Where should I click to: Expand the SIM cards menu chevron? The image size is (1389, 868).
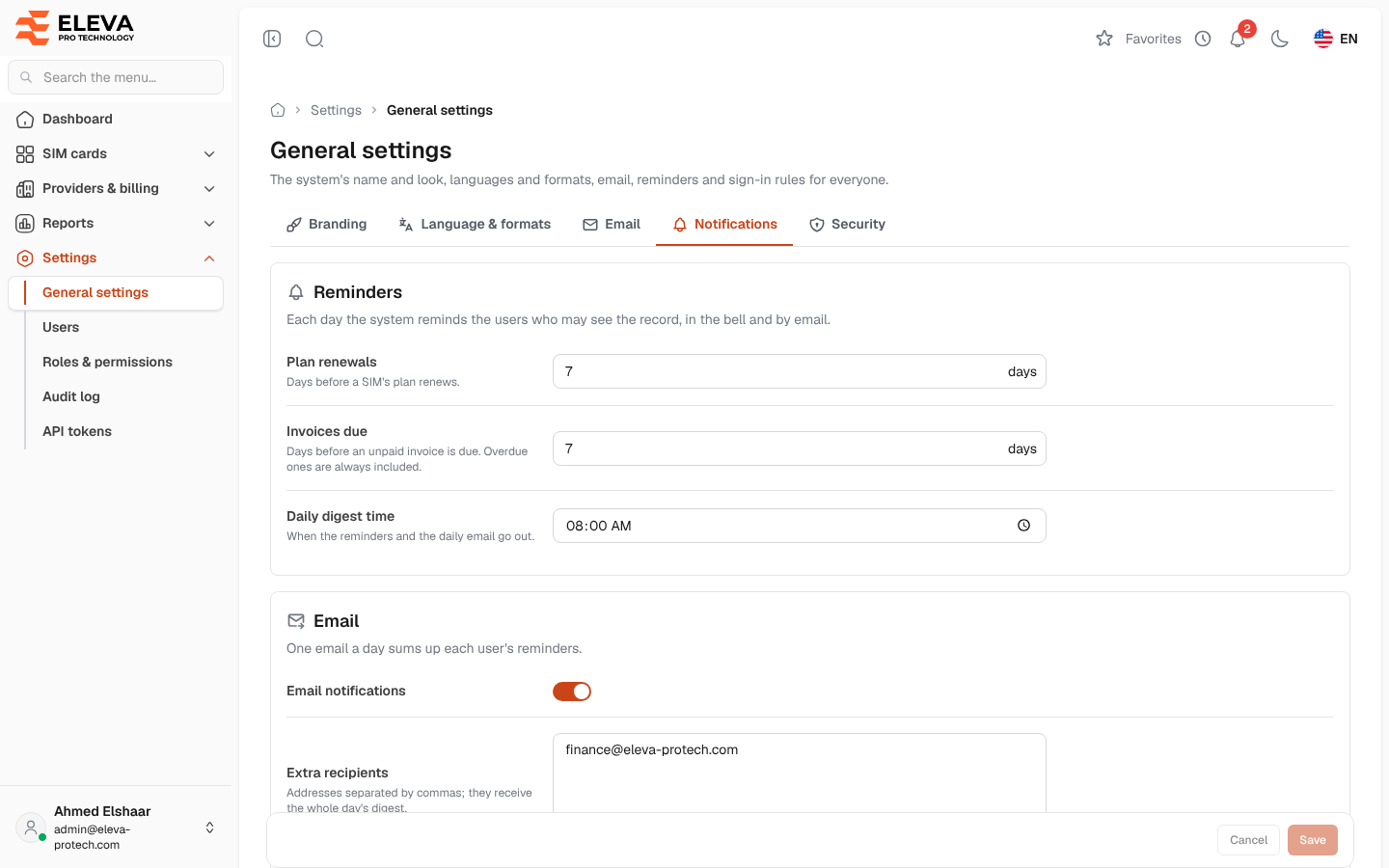point(209,154)
